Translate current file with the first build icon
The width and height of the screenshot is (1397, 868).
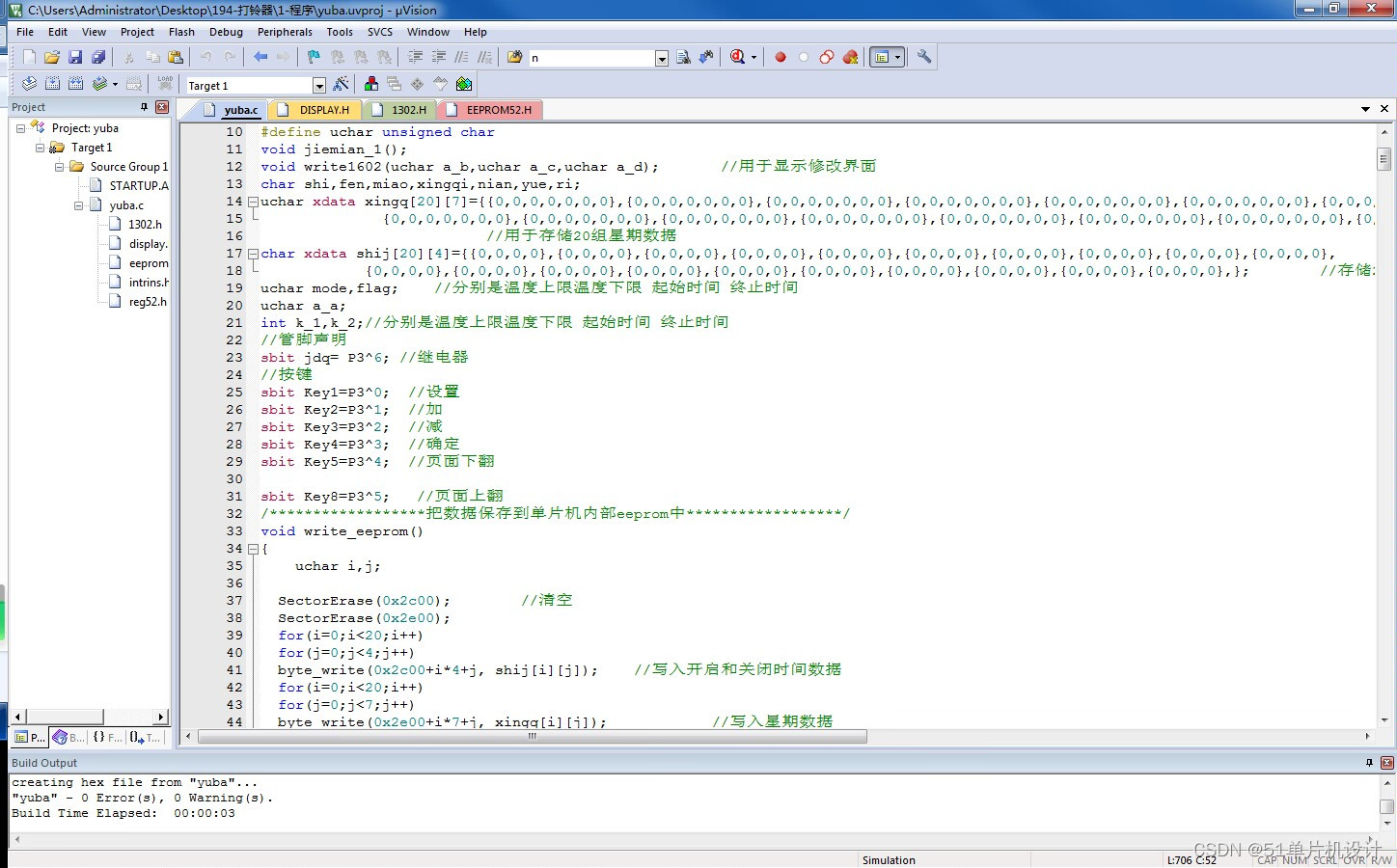click(x=29, y=84)
